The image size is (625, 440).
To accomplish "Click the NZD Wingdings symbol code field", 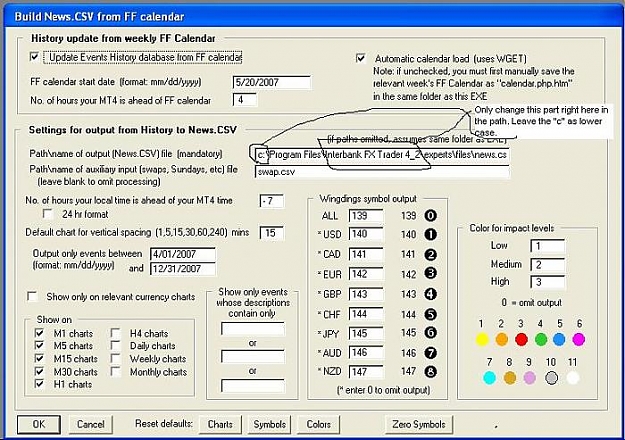I will [x=366, y=372].
